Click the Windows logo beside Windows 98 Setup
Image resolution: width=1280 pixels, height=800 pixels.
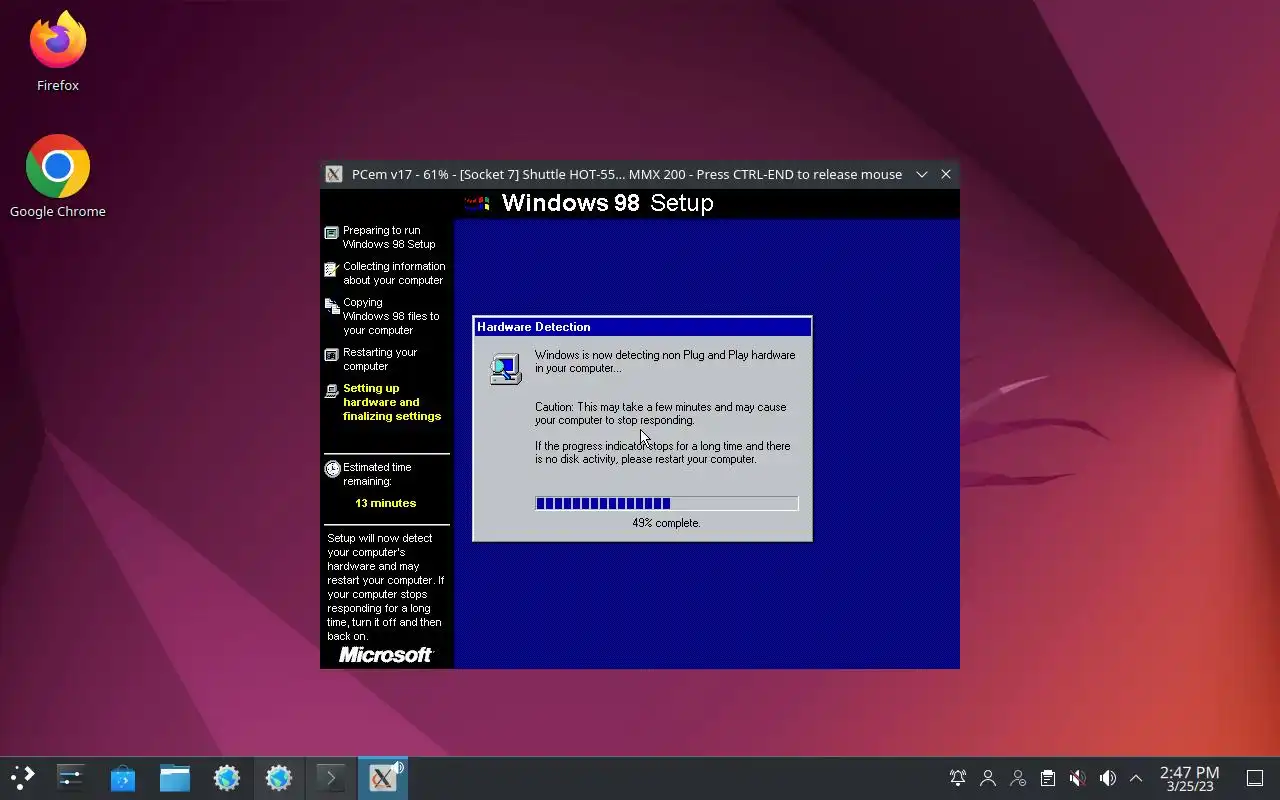(x=477, y=203)
